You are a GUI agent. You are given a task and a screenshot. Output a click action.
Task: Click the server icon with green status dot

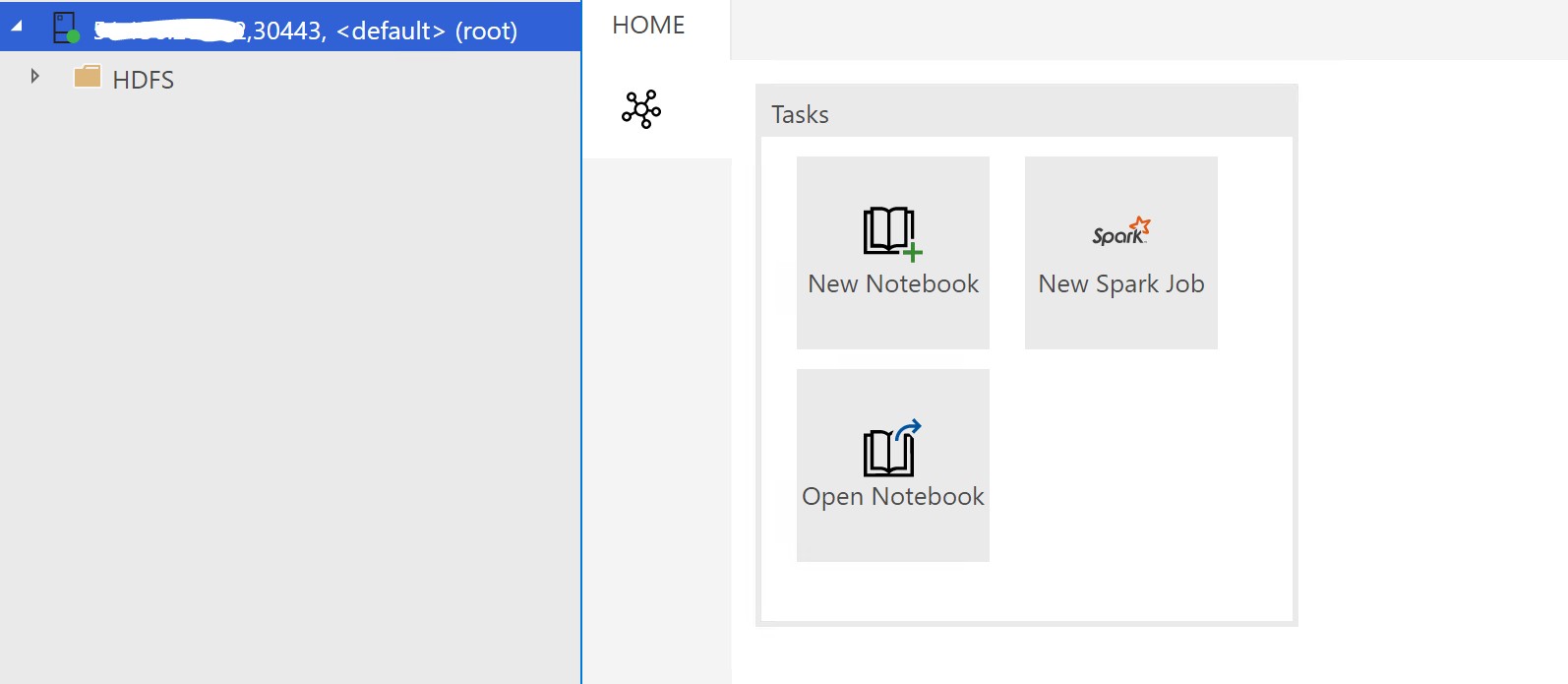(64, 27)
